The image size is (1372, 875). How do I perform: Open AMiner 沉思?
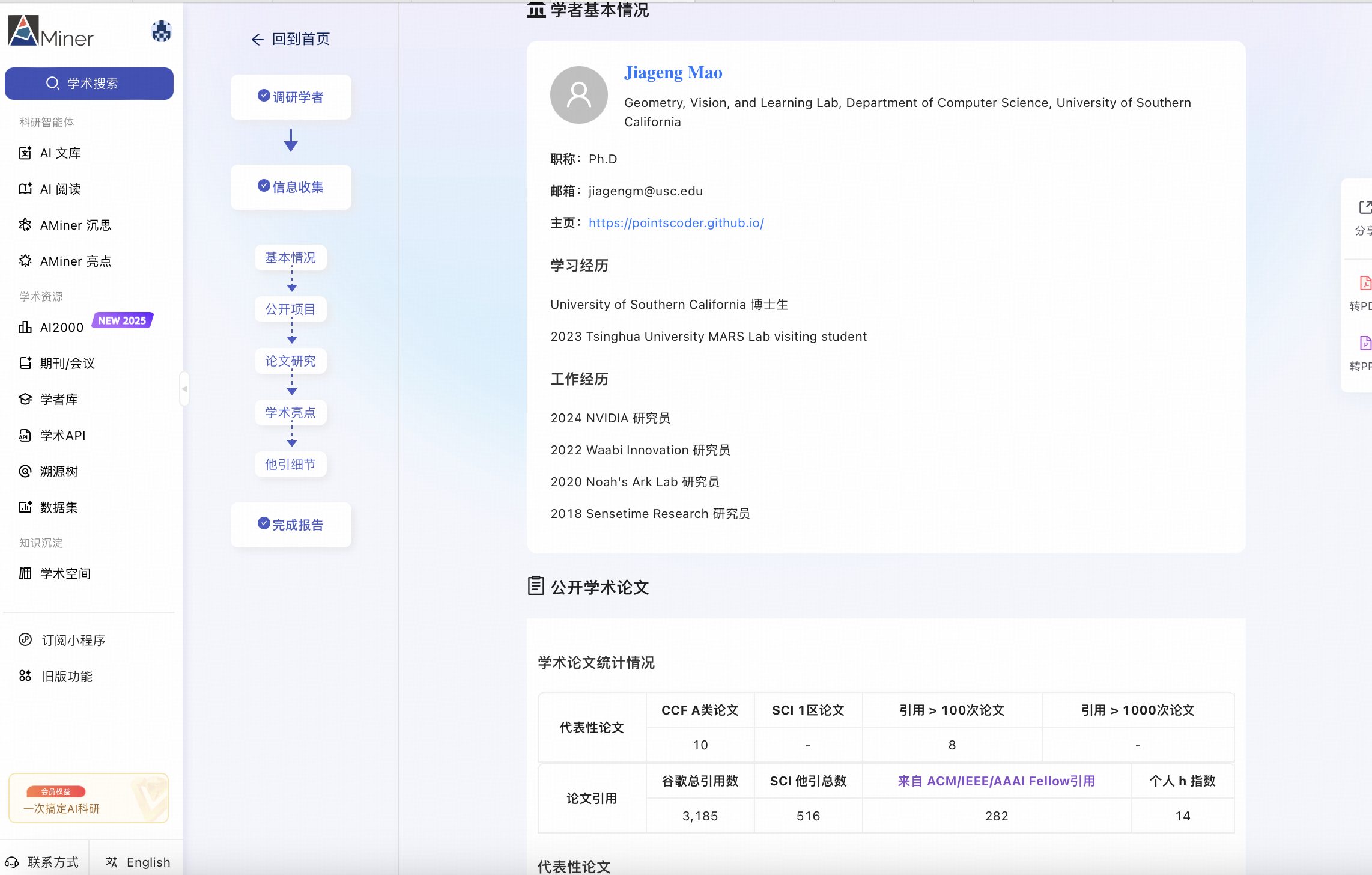74,225
